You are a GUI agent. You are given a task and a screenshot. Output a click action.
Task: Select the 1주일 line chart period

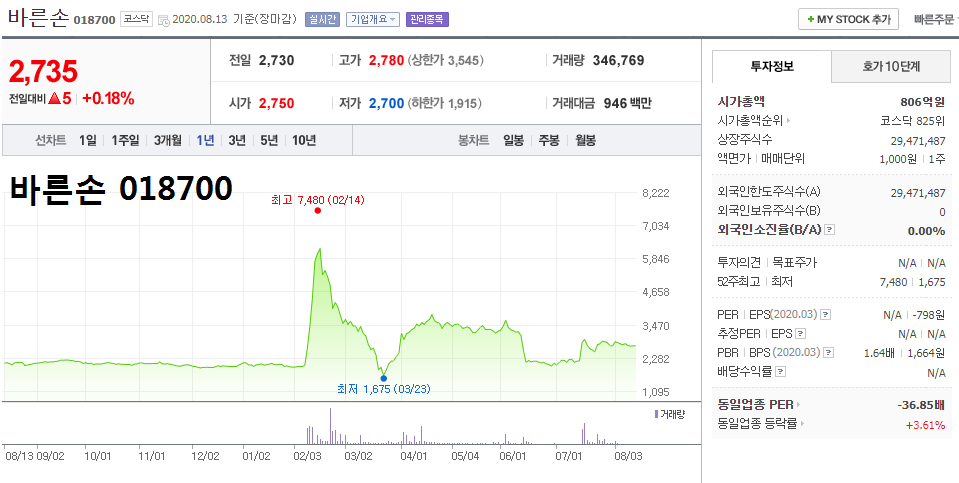pyautogui.click(x=125, y=141)
